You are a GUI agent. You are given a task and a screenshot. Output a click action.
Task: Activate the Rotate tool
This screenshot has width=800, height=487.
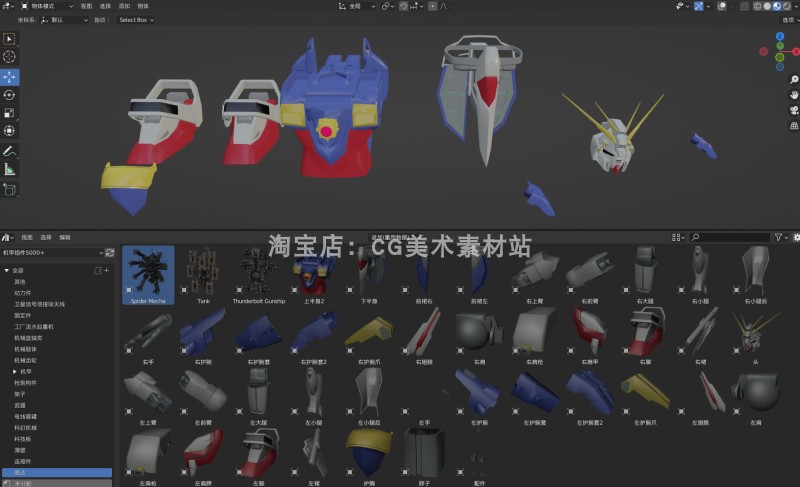[9, 95]
